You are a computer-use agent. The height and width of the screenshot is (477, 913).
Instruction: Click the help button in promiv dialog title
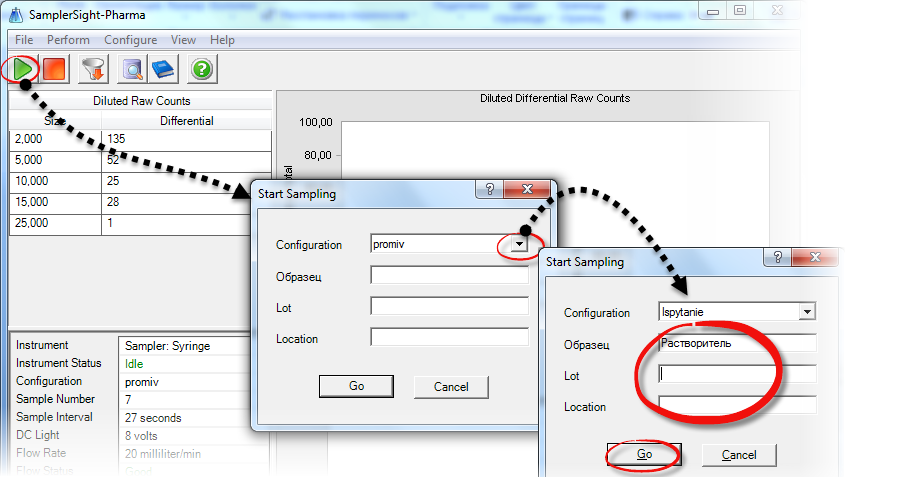pyautogui.click(x=490, y=189)
